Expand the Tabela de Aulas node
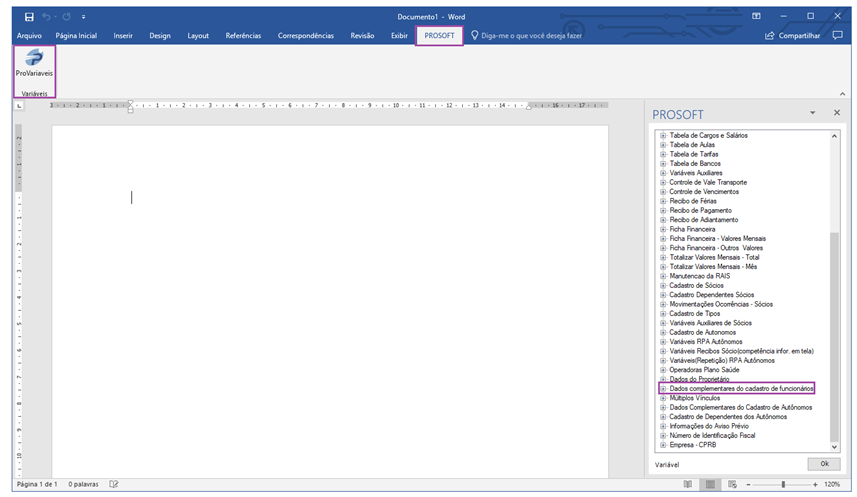 pyautogui.click(x=663, y=145)
